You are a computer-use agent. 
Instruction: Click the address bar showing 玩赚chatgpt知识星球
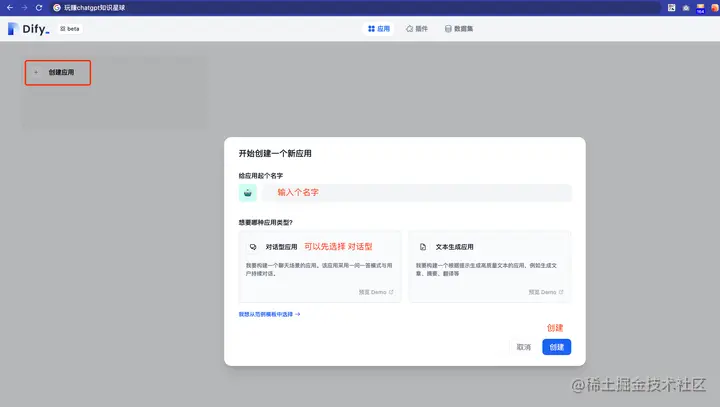click(354, 7)
